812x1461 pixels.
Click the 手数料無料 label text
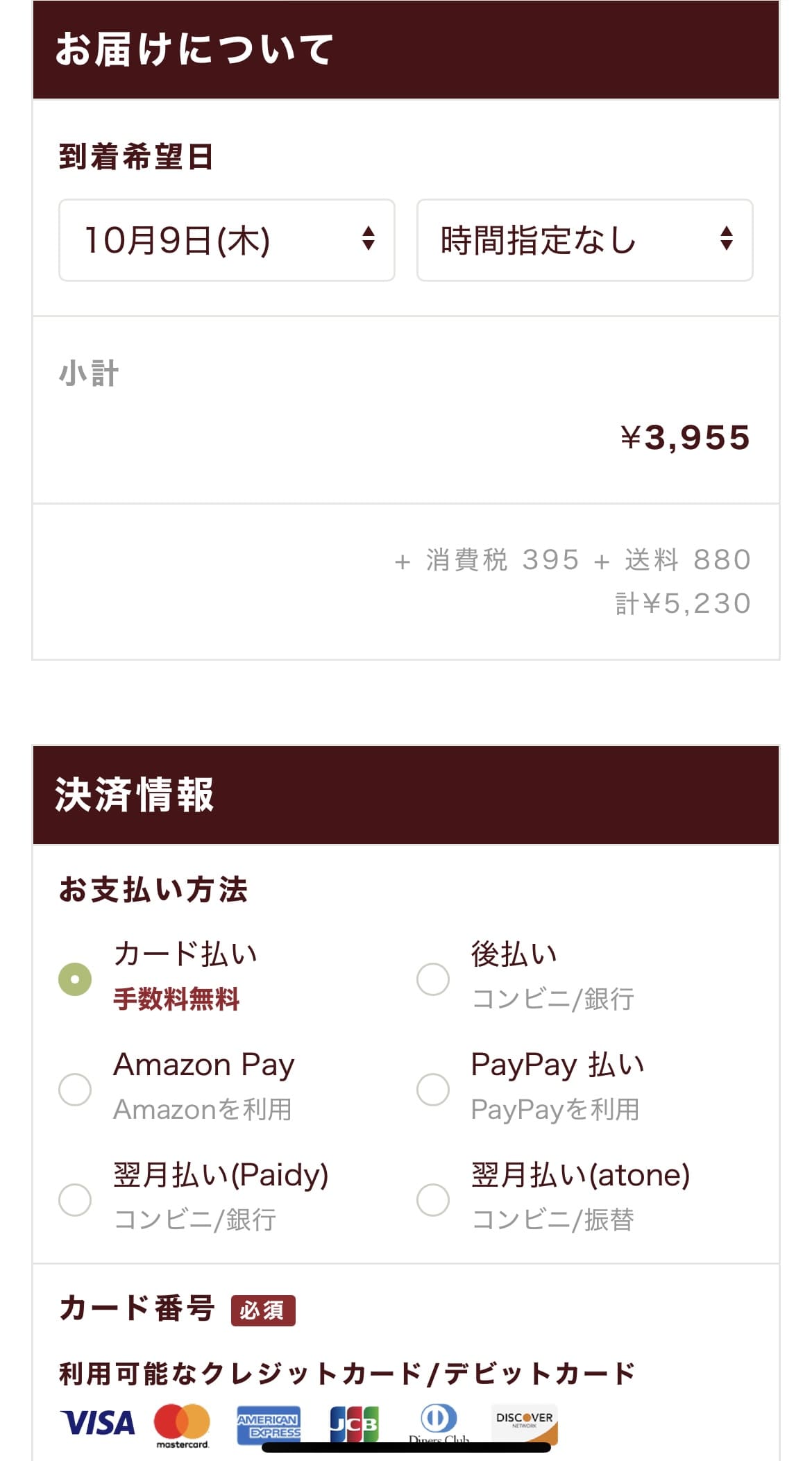pos(176,999)
